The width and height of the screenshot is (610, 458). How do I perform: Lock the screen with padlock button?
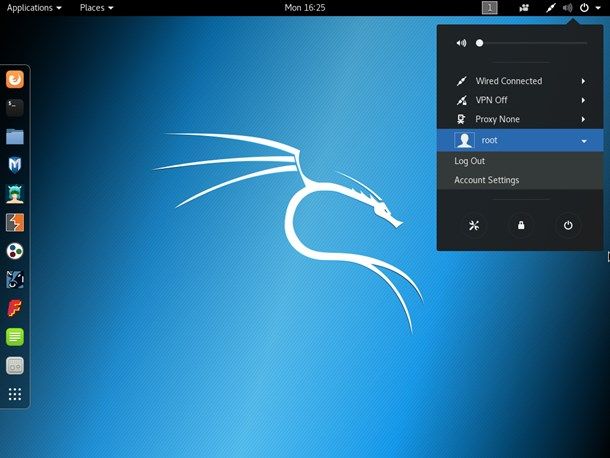point(521,225)
